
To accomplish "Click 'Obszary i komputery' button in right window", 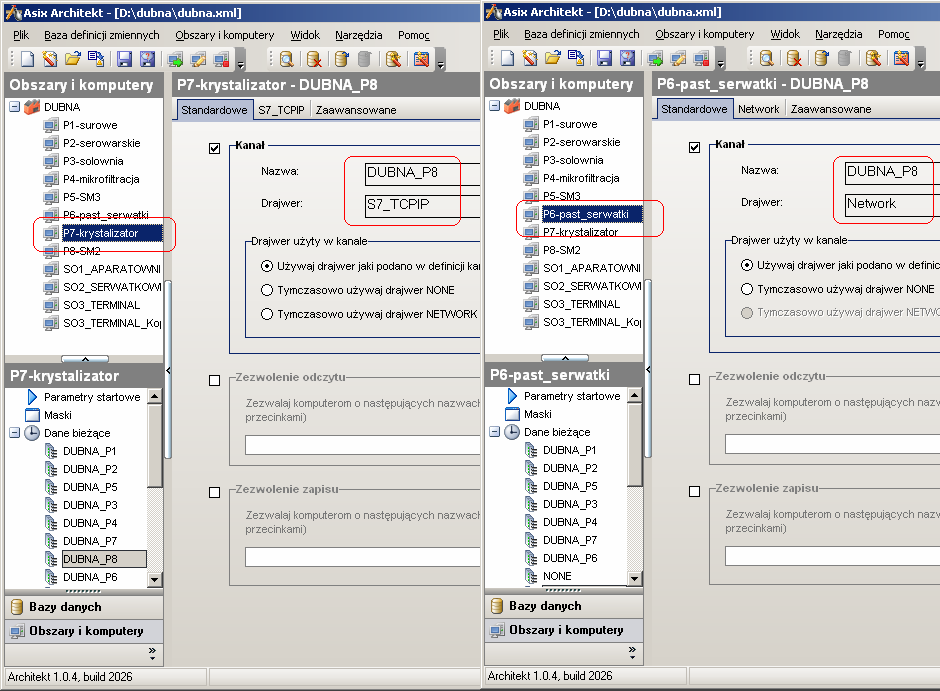I will tap(564, 630).
